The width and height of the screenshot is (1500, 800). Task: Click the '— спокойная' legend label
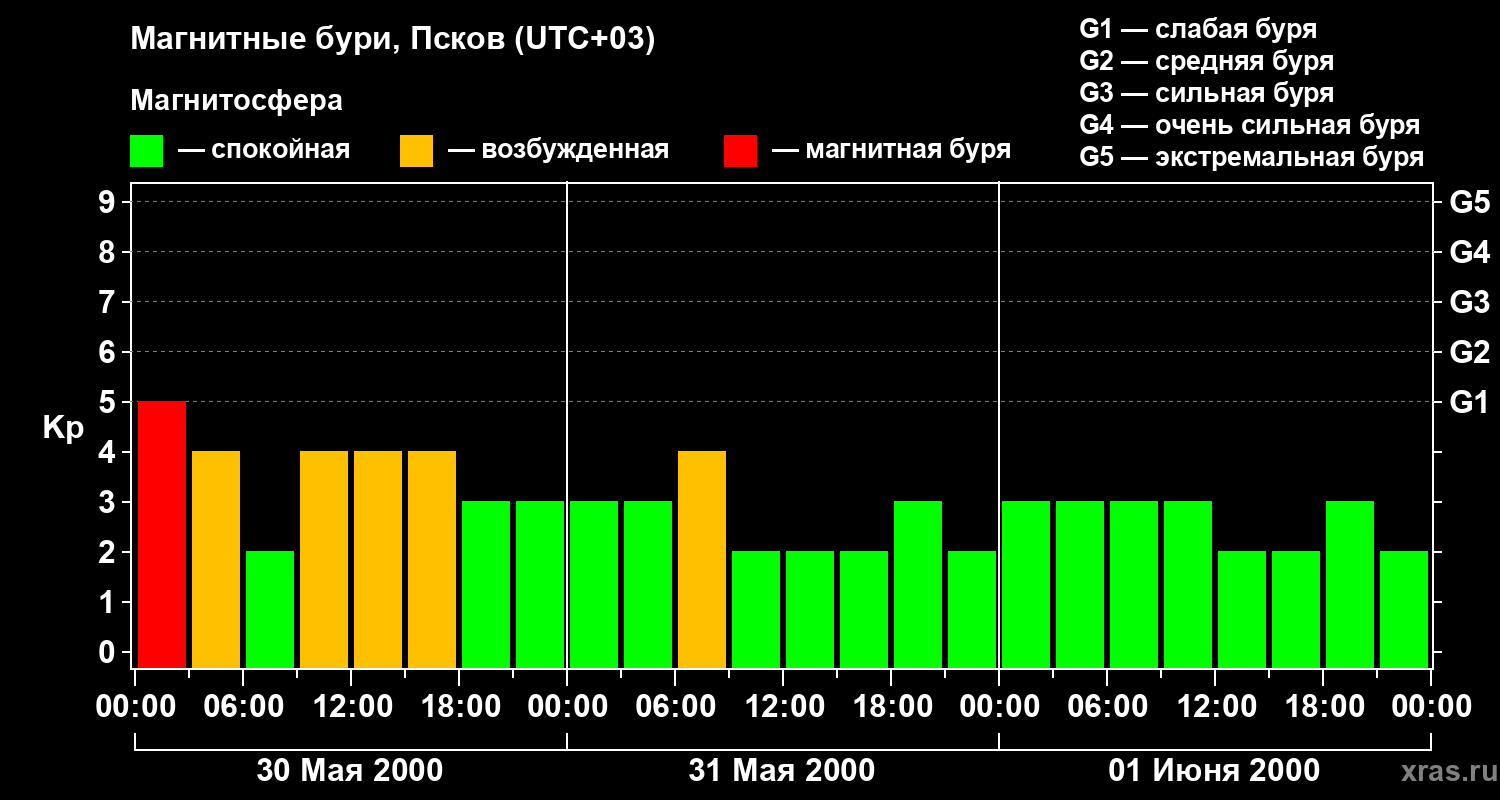pos(264,151)
